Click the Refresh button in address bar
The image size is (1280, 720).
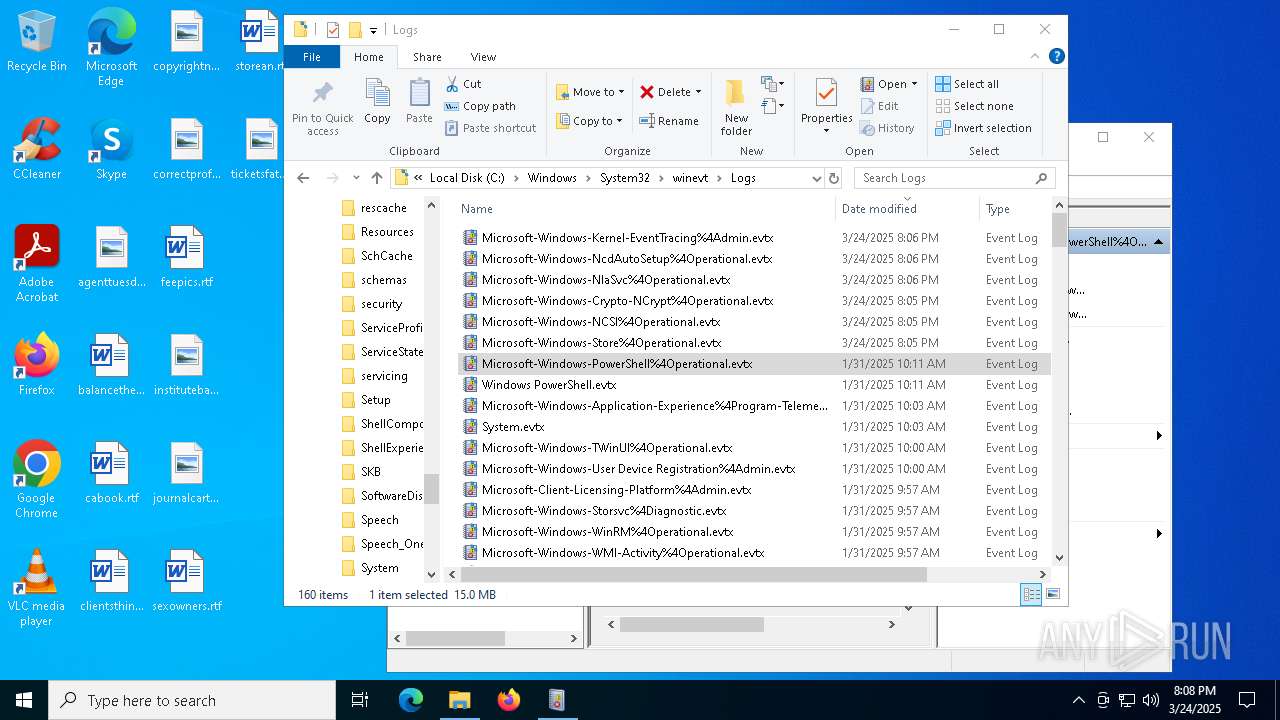tap(834, 178)
